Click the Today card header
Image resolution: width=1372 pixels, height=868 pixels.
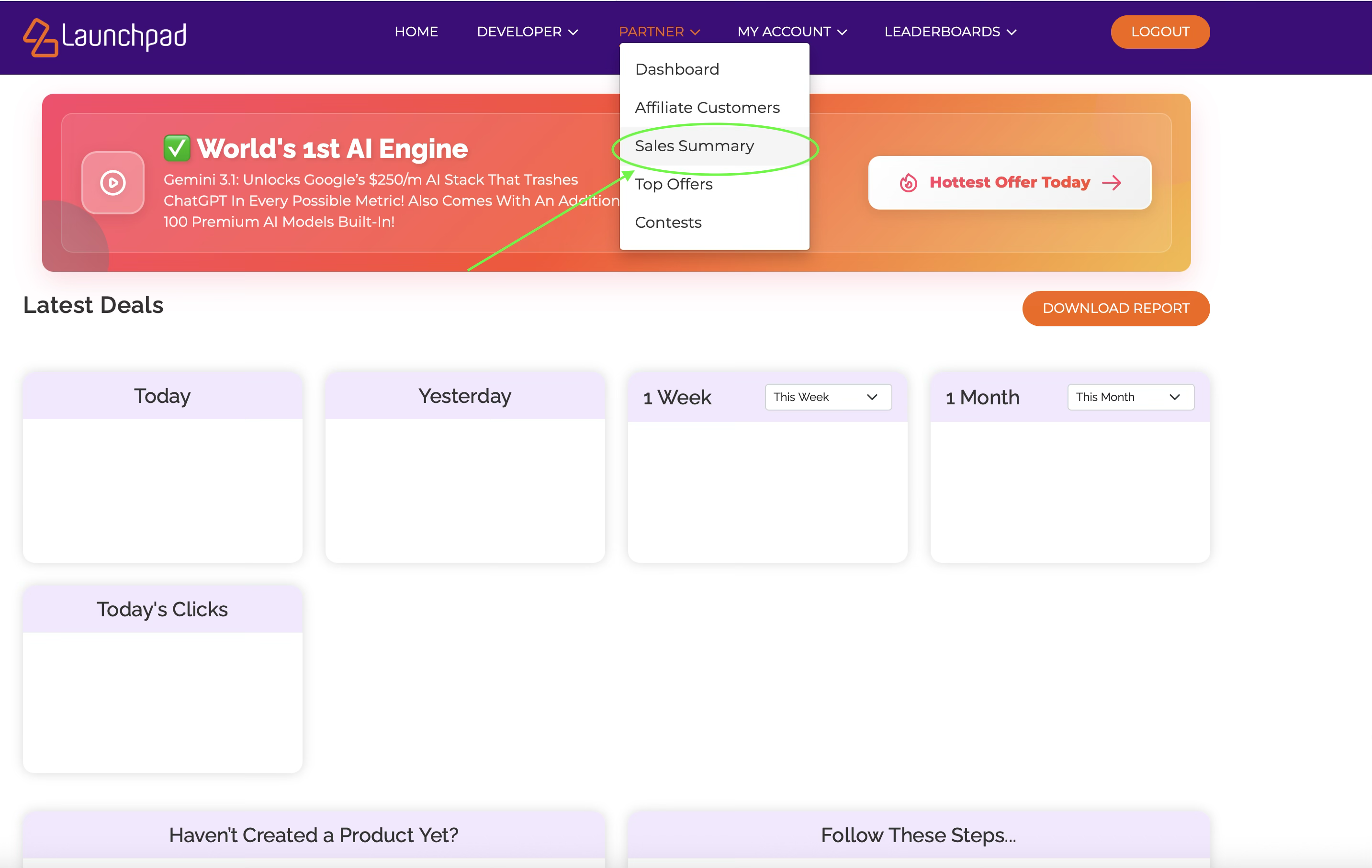click(162, 396)
